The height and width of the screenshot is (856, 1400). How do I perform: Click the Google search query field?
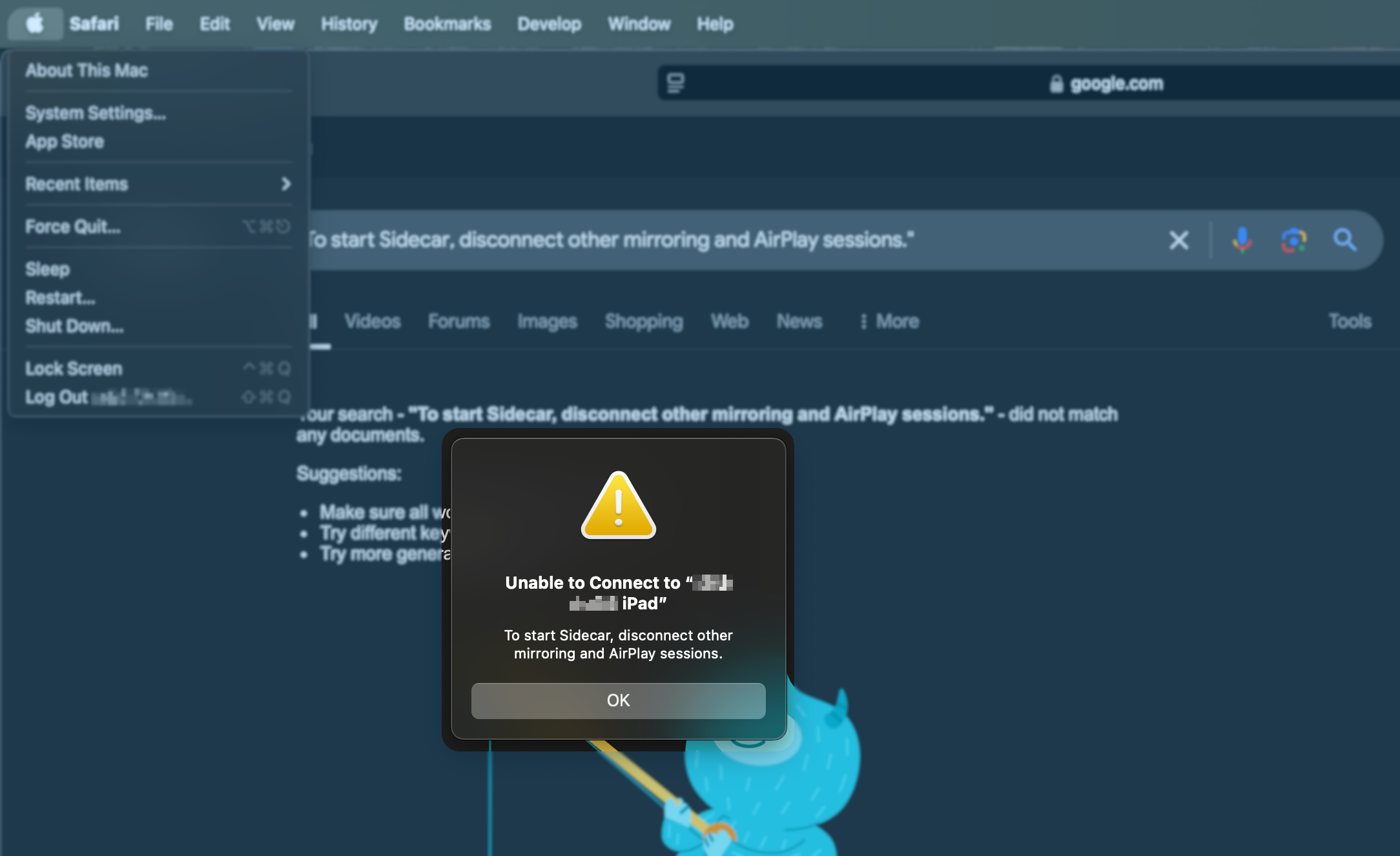(x=730, y=240)
